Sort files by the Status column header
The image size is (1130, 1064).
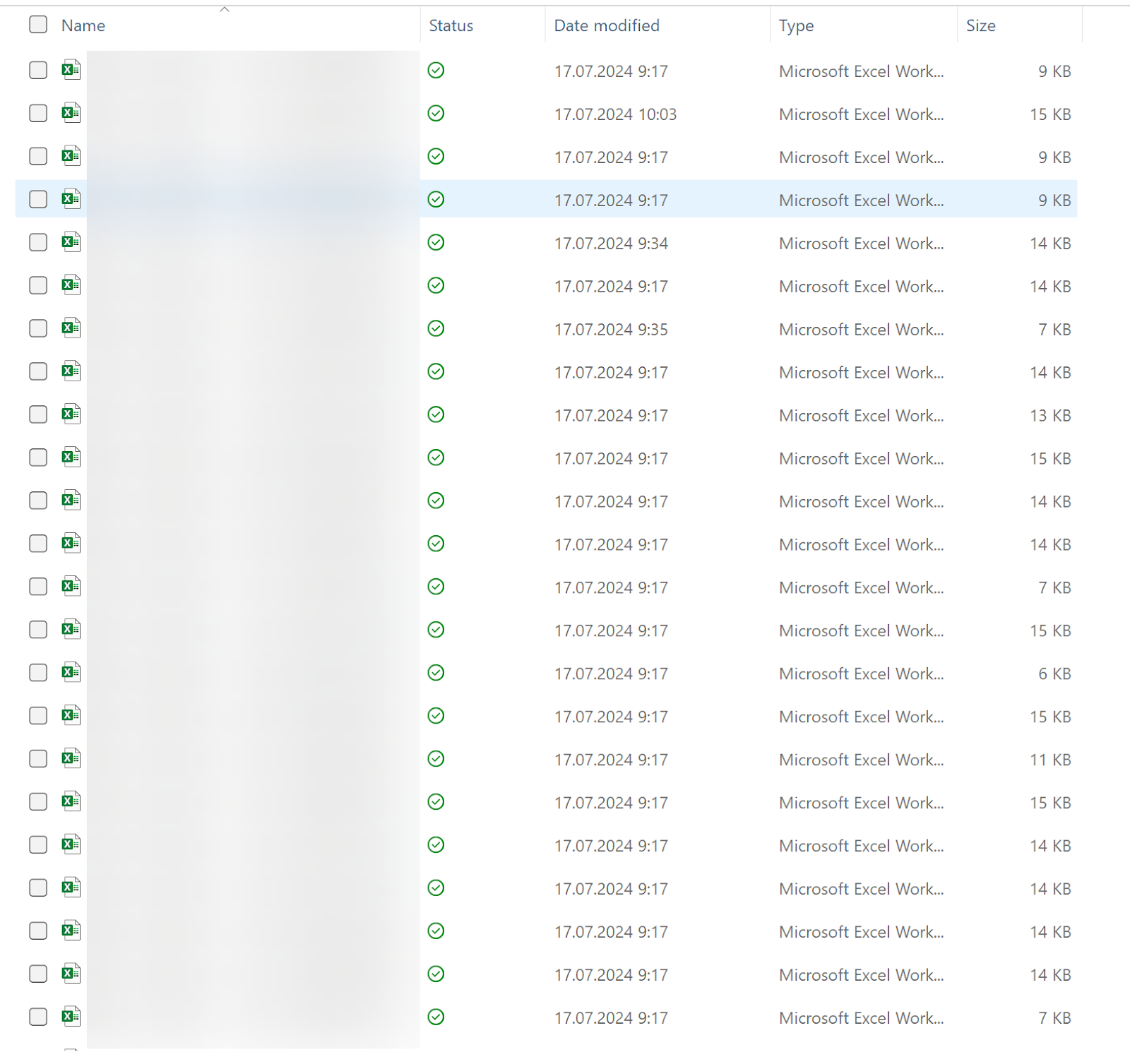point(451,25)
